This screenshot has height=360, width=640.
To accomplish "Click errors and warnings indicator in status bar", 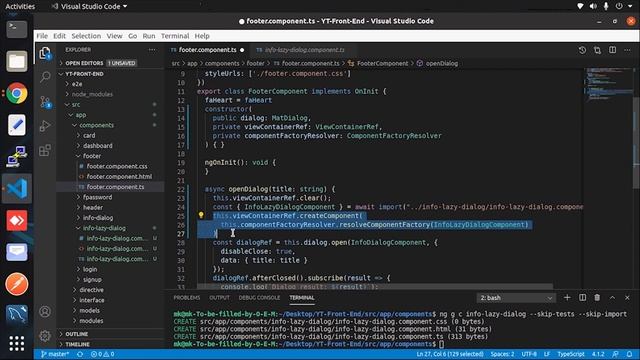I will coord(102,354).
